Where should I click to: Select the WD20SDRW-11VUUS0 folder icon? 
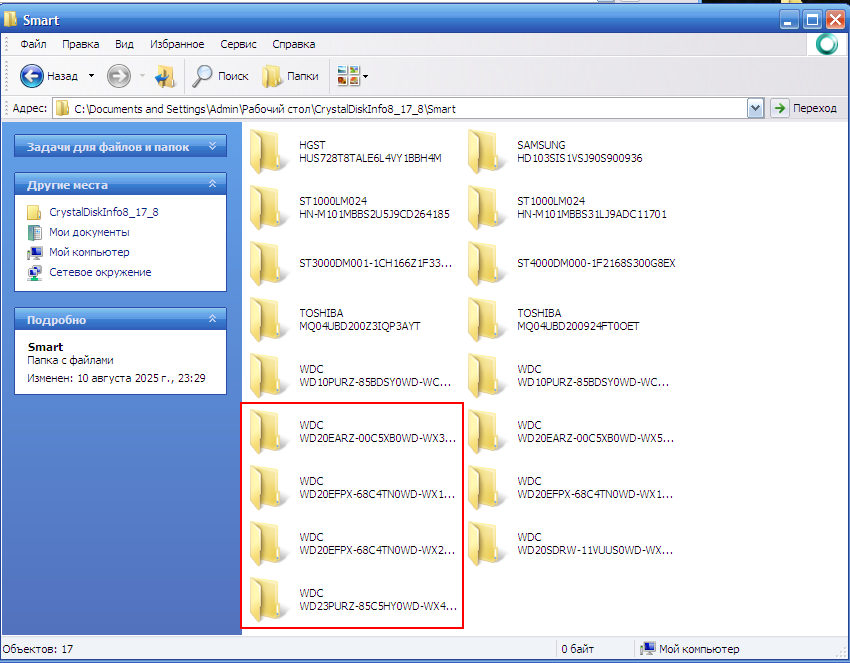(x=485, y=544)
